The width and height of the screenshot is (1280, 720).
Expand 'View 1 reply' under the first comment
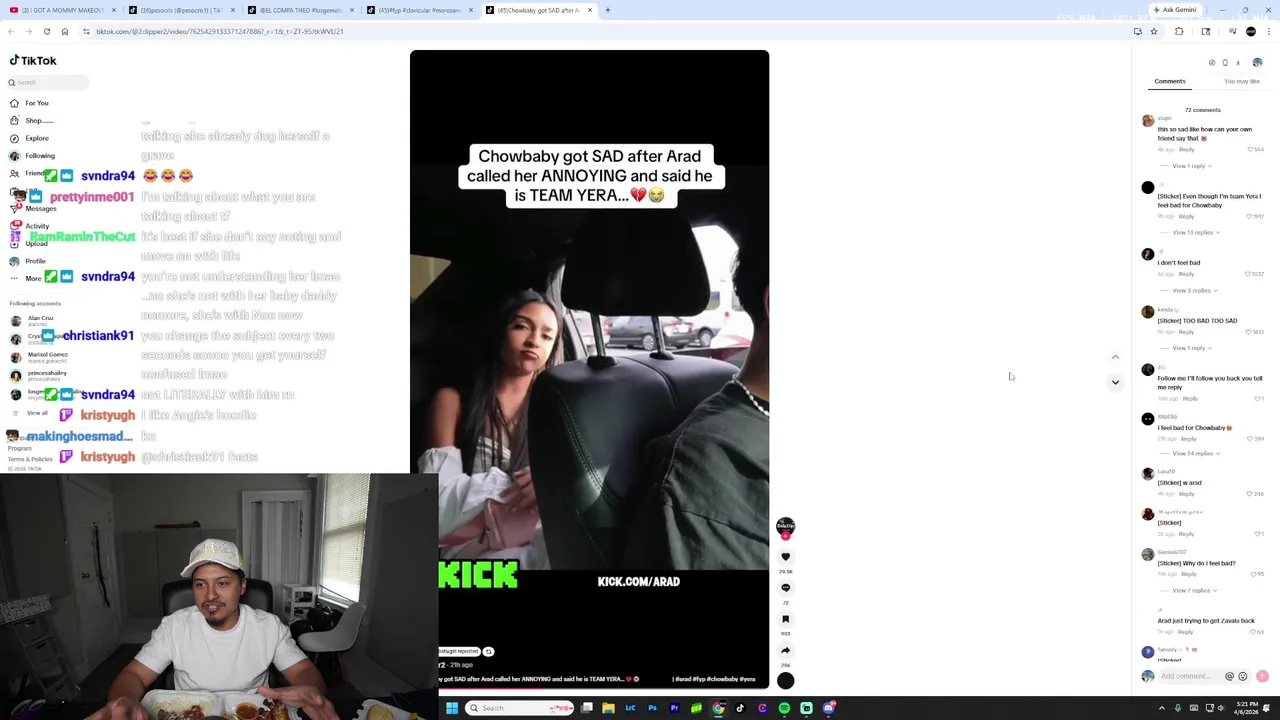click(1192, 166)
